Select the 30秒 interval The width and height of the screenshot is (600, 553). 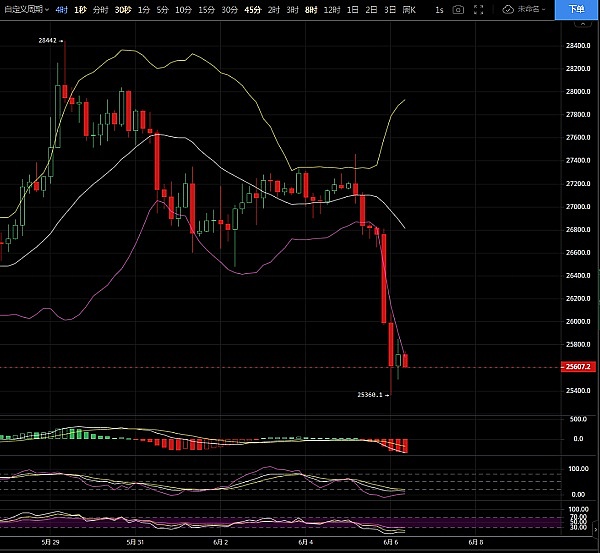point(122,9)
